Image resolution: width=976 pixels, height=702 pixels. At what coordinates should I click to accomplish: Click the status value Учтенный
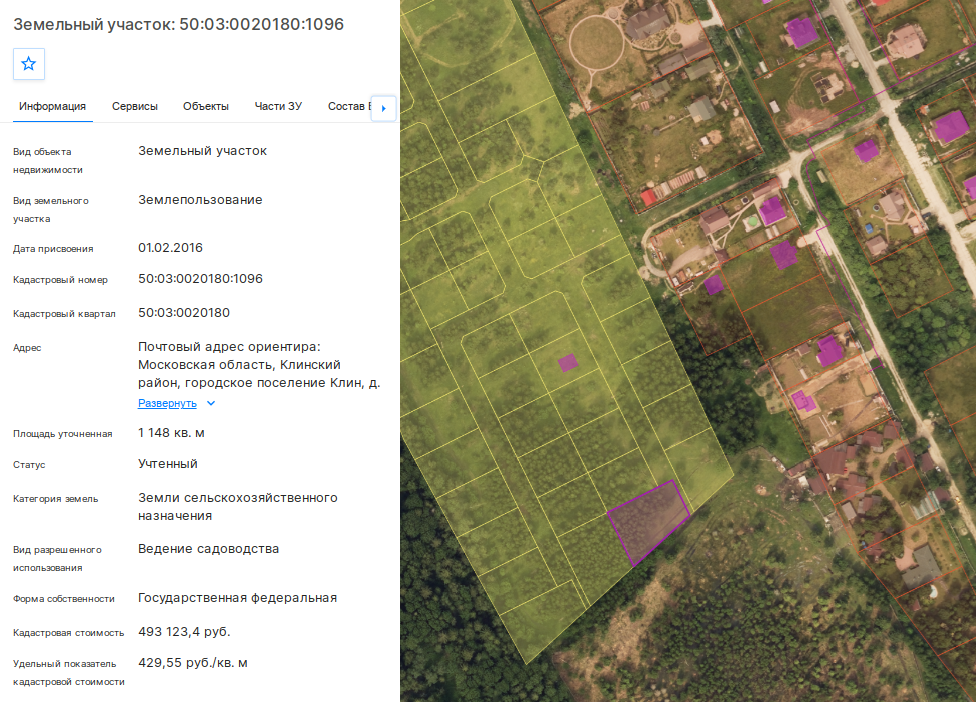click(168, 464)
